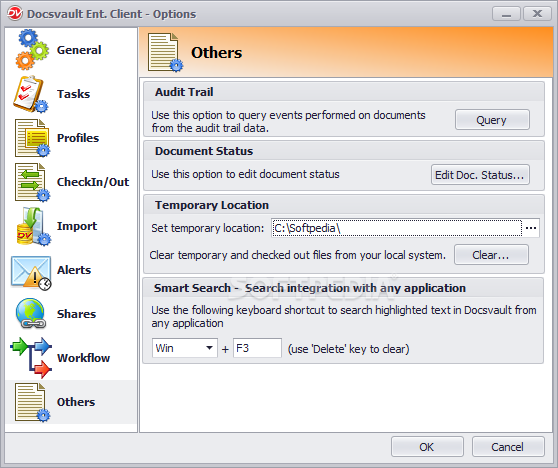Select the Workflow label
558x468 pixels.
84,358
